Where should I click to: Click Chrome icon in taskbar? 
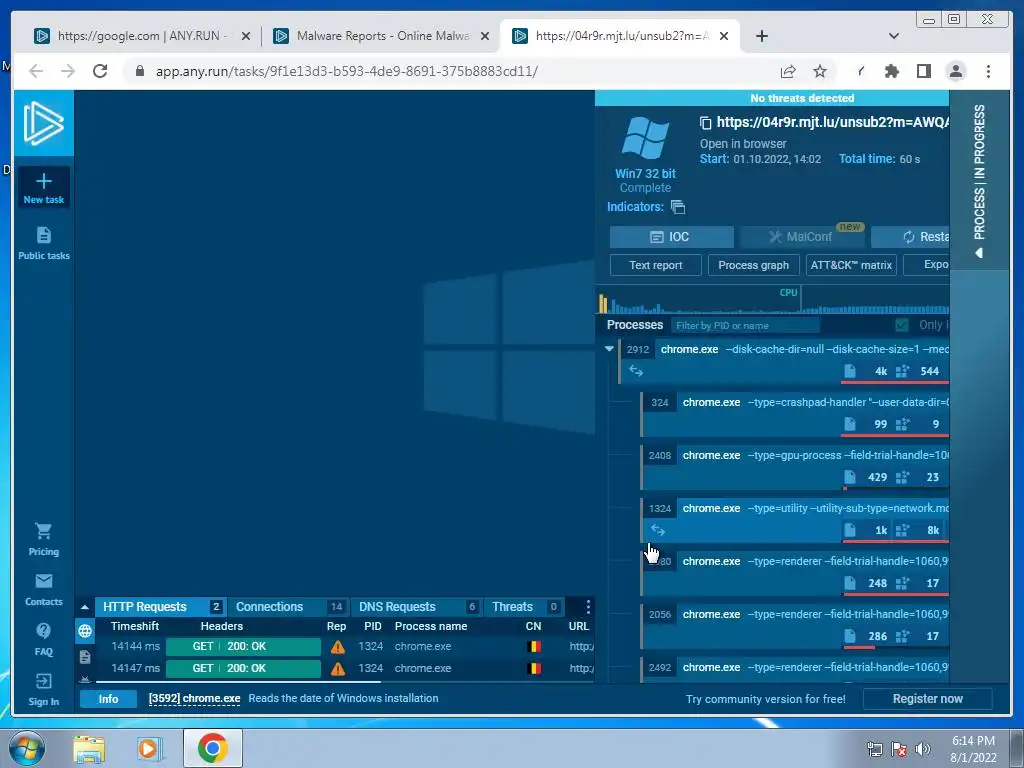[212, 748]
